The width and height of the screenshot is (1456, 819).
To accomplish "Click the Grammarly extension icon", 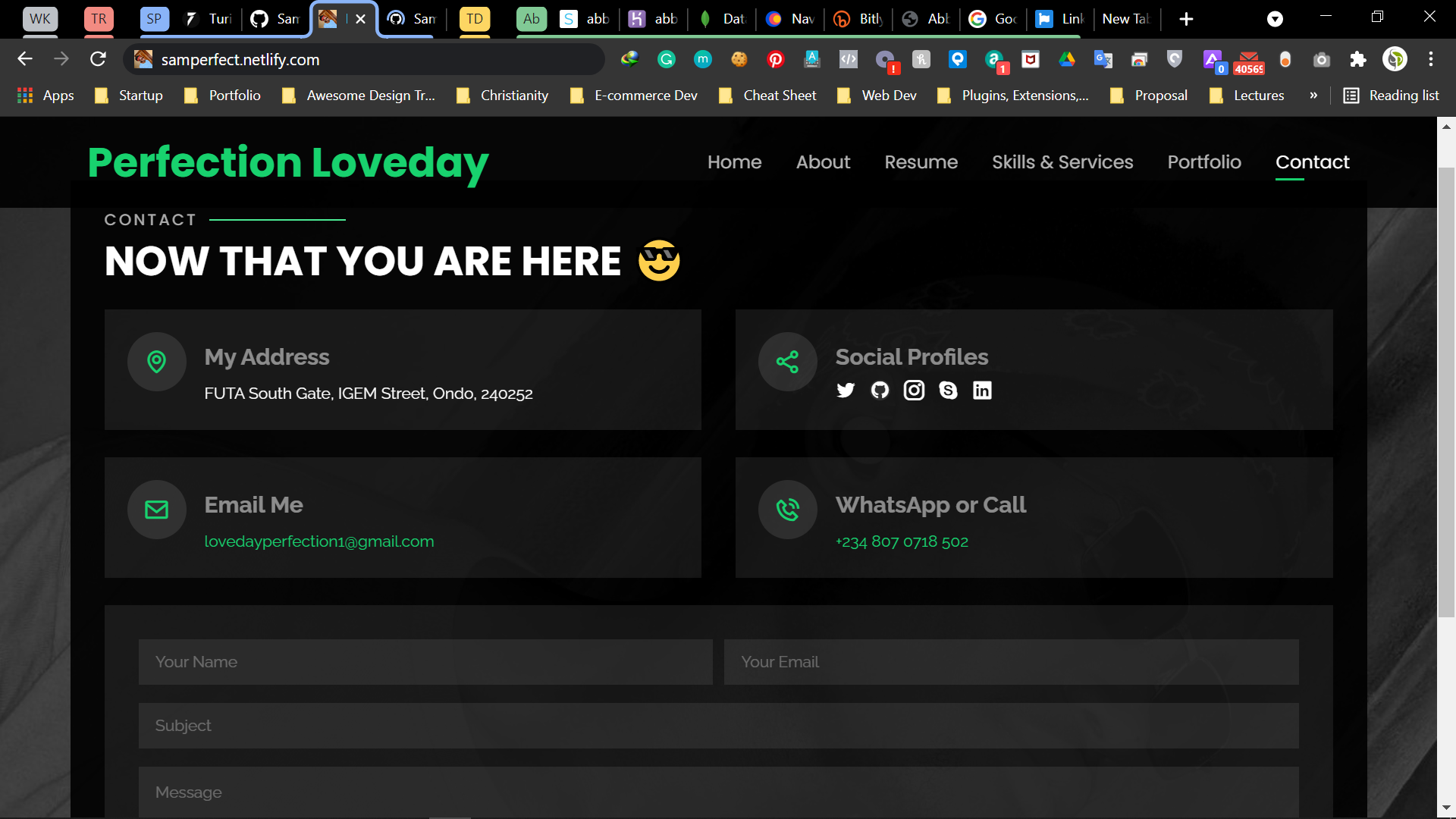I will click(667, 59).
